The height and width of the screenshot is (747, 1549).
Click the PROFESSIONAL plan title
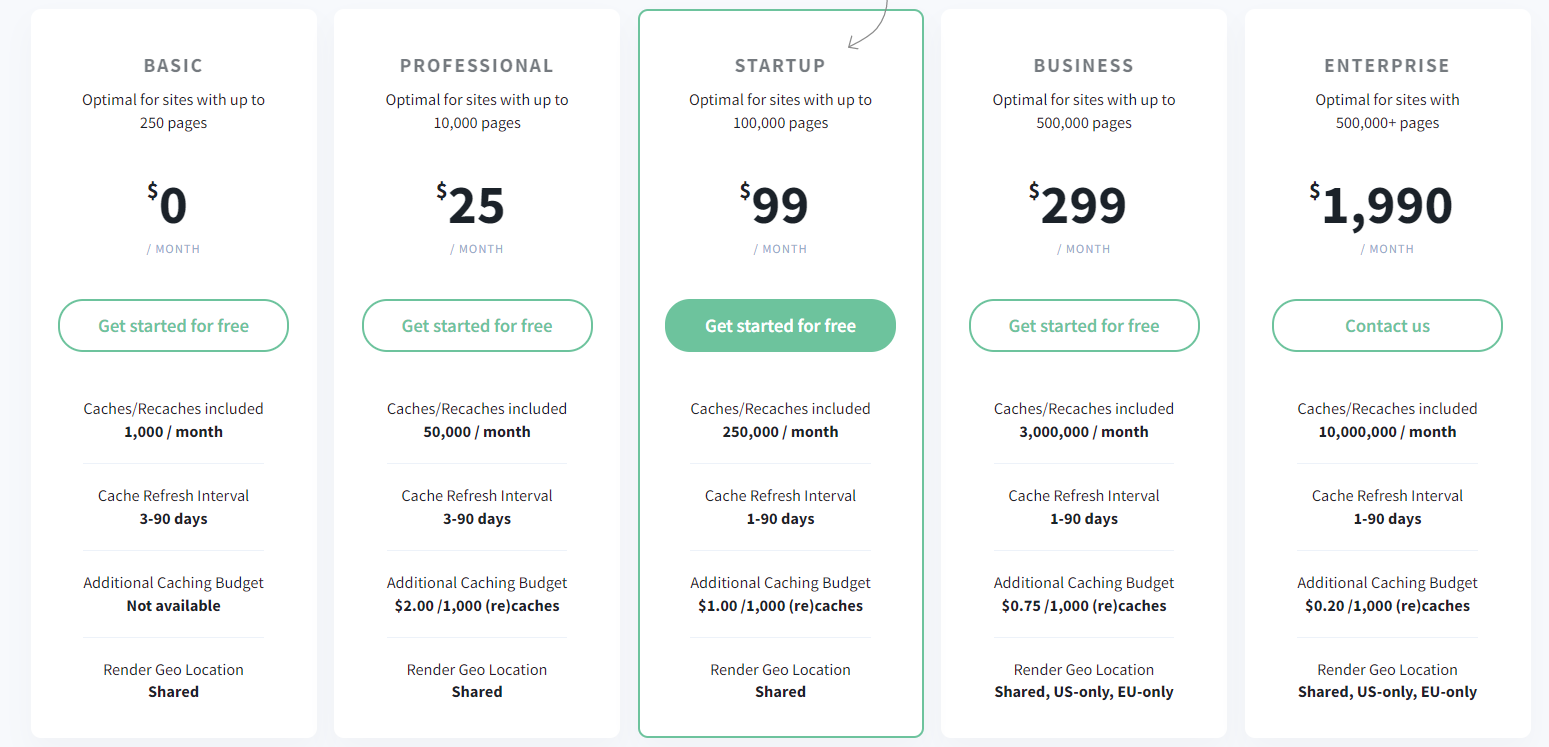(477, 66)
